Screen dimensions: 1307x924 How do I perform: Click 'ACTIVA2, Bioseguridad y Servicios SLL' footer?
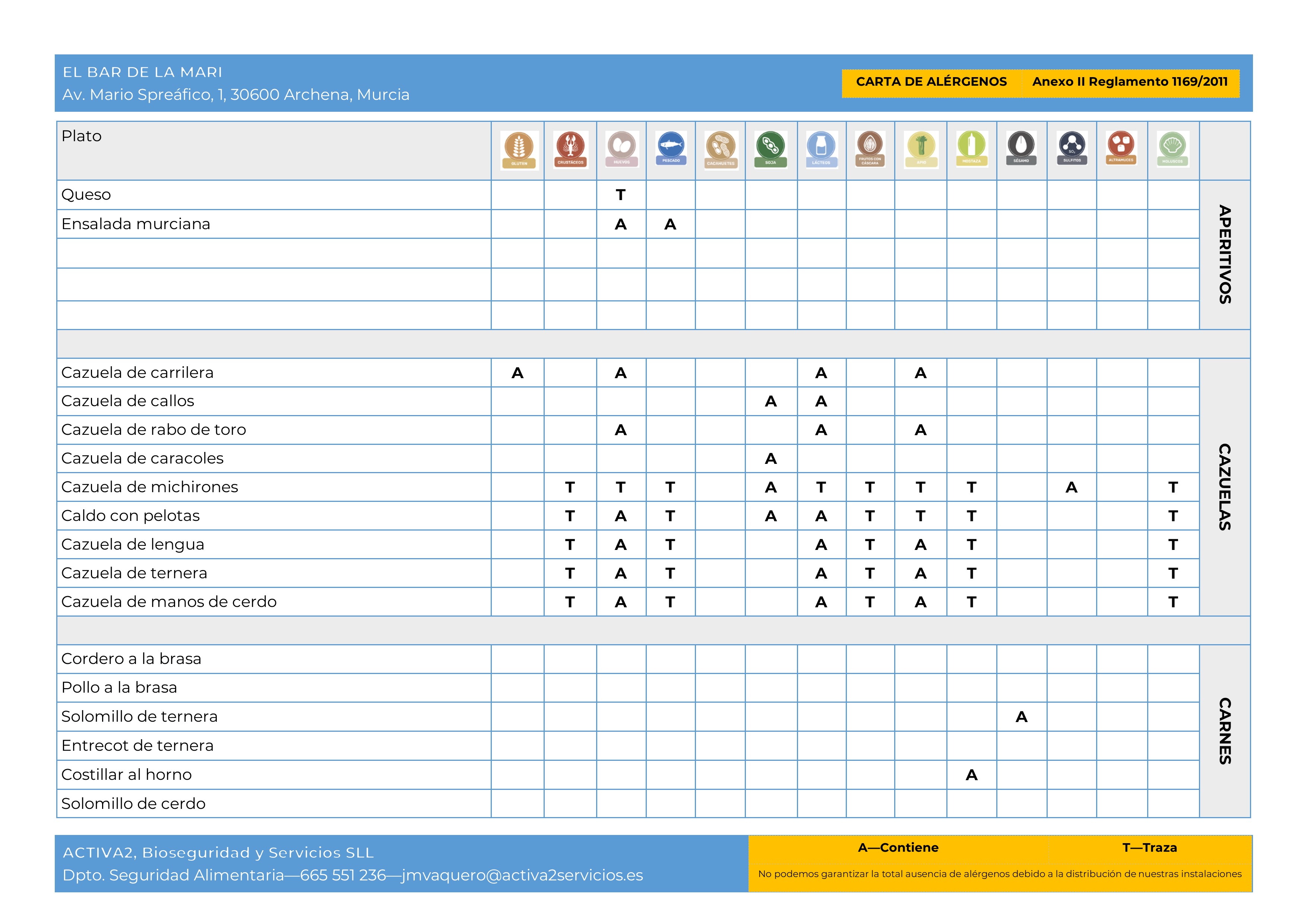pos(218,852)
